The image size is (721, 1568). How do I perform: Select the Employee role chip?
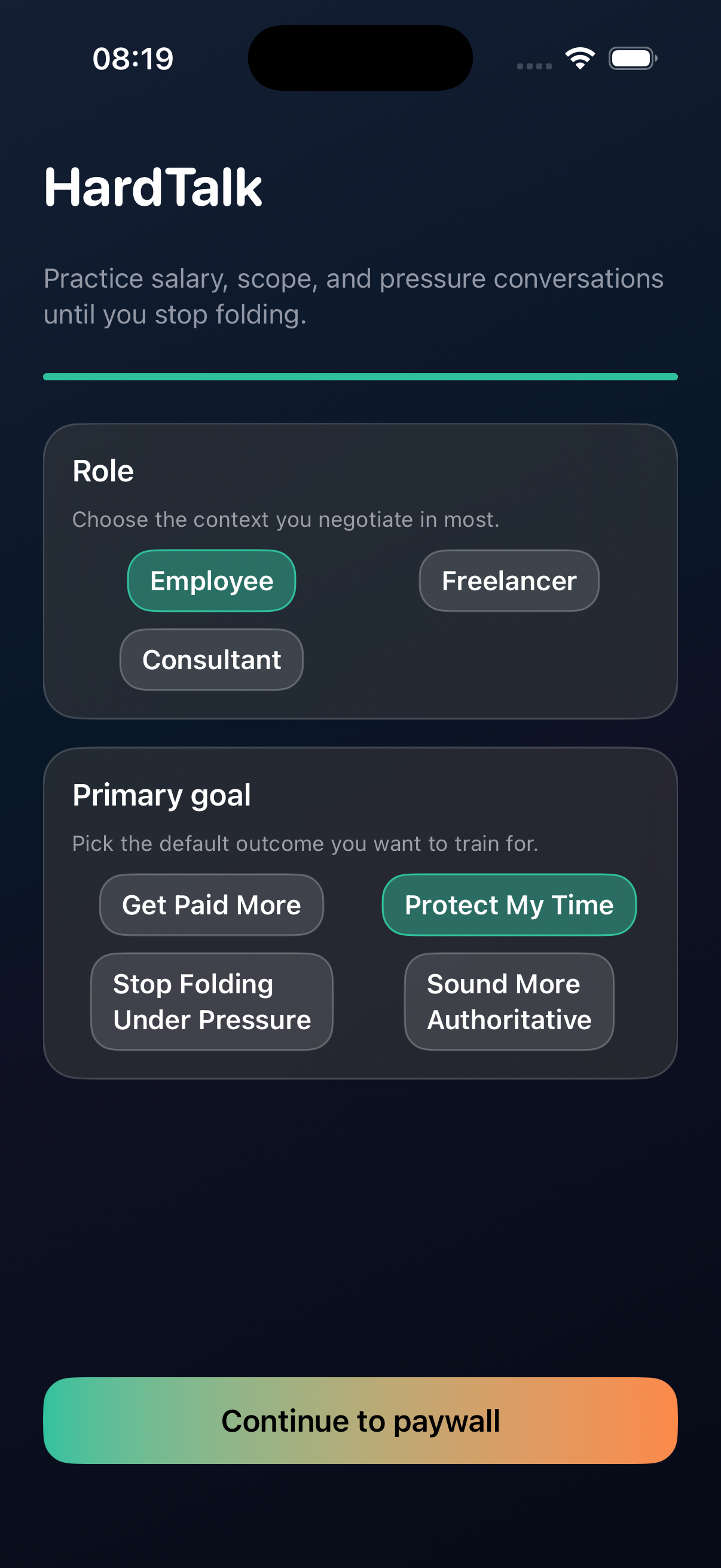211,581
